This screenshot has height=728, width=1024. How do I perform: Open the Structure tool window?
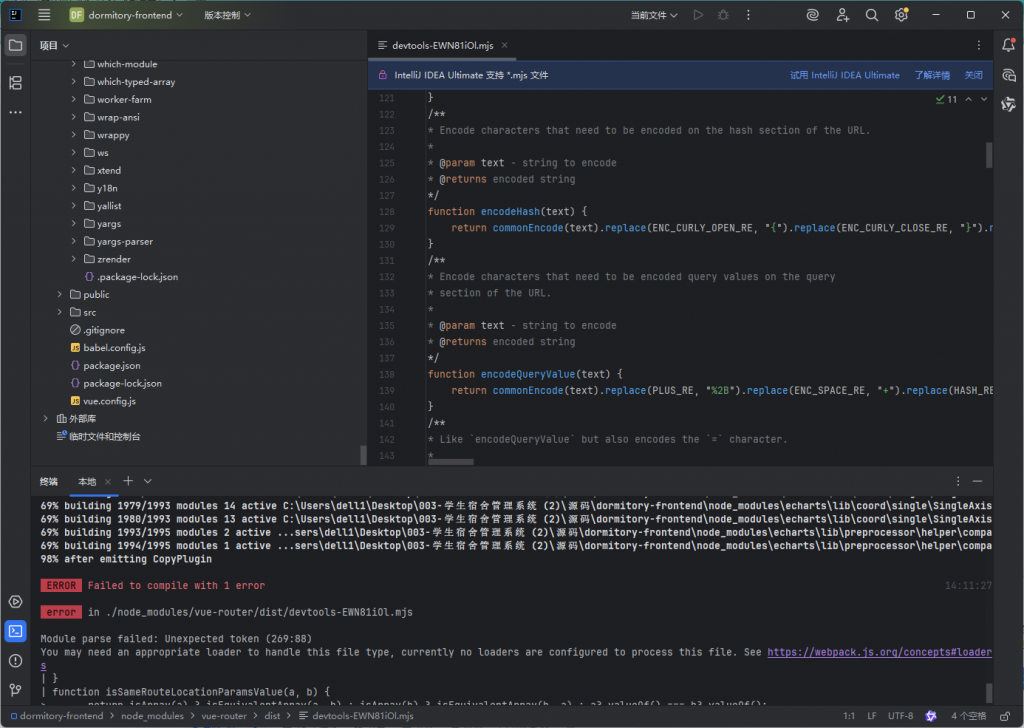click(15, 83)
